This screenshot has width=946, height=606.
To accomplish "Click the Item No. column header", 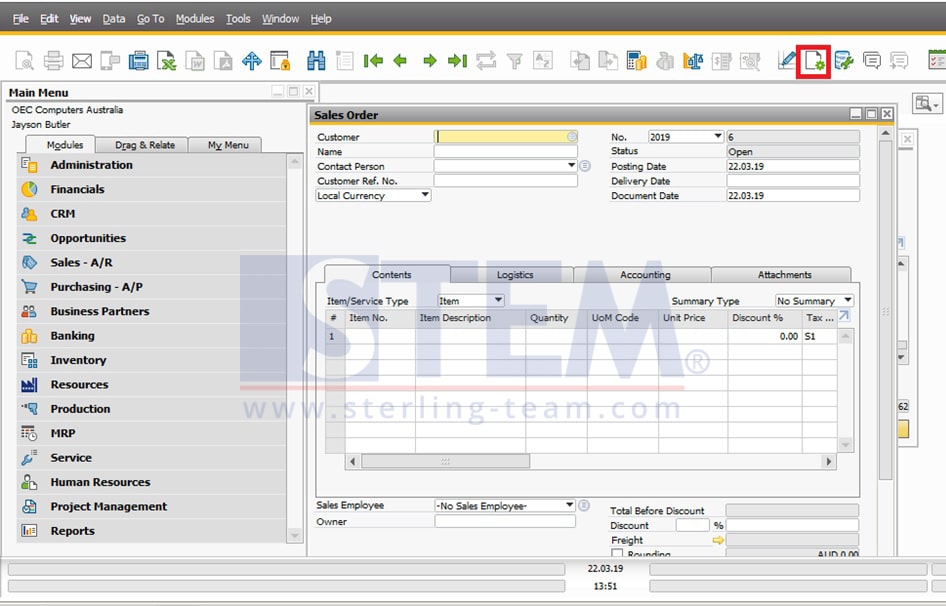I will 369,317.
